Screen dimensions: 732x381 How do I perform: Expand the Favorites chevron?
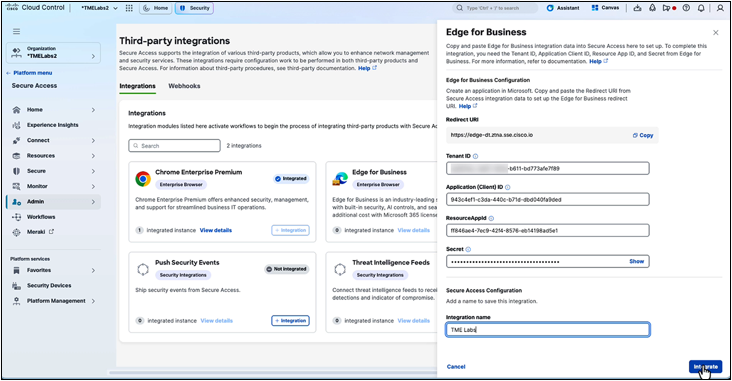(x=93, y=270)
